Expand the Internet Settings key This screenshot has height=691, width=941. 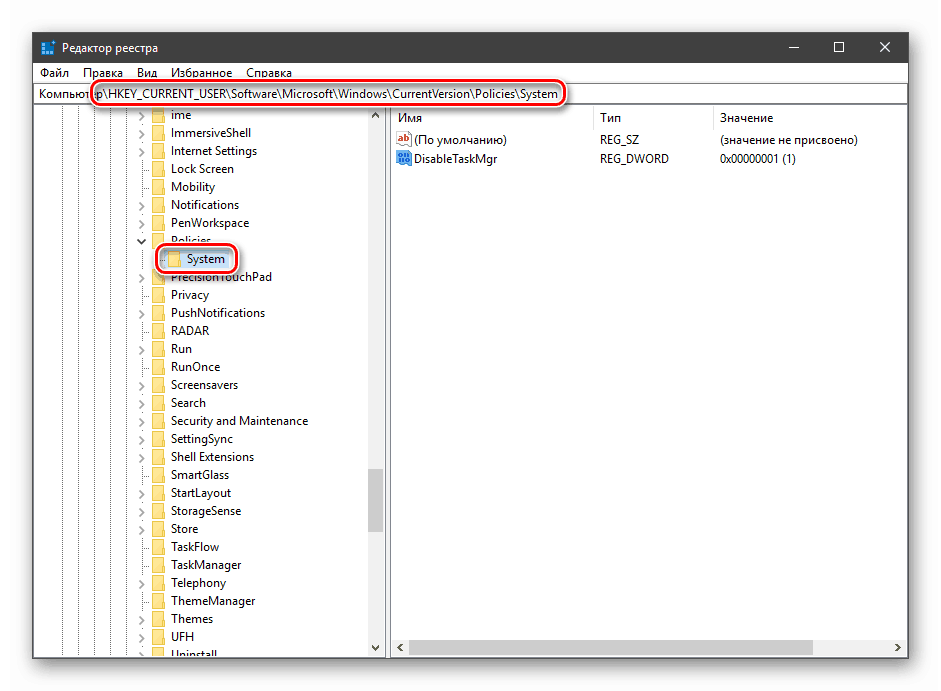[x=142, y=151]
